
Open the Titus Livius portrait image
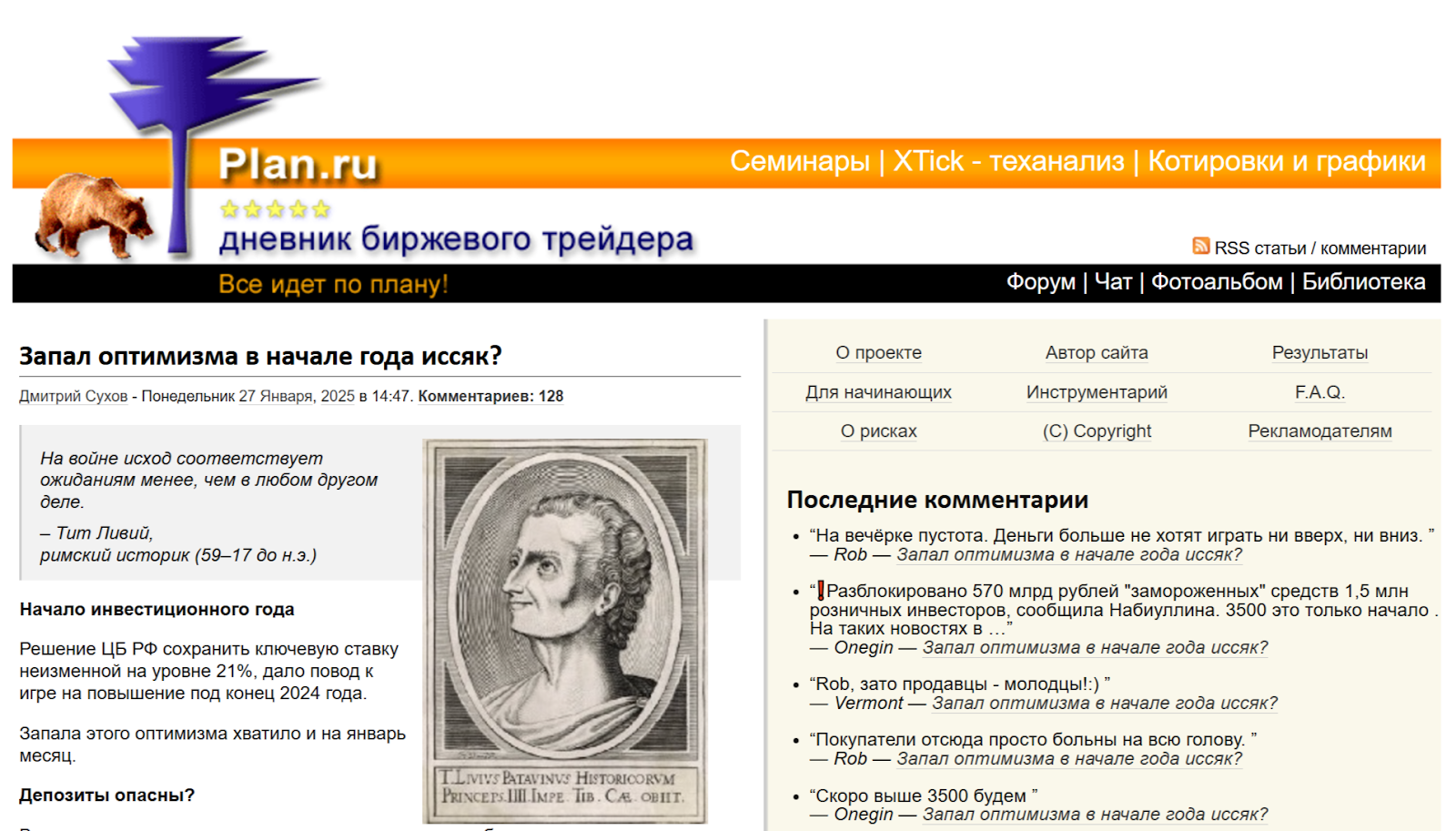(x=564, y=631)
